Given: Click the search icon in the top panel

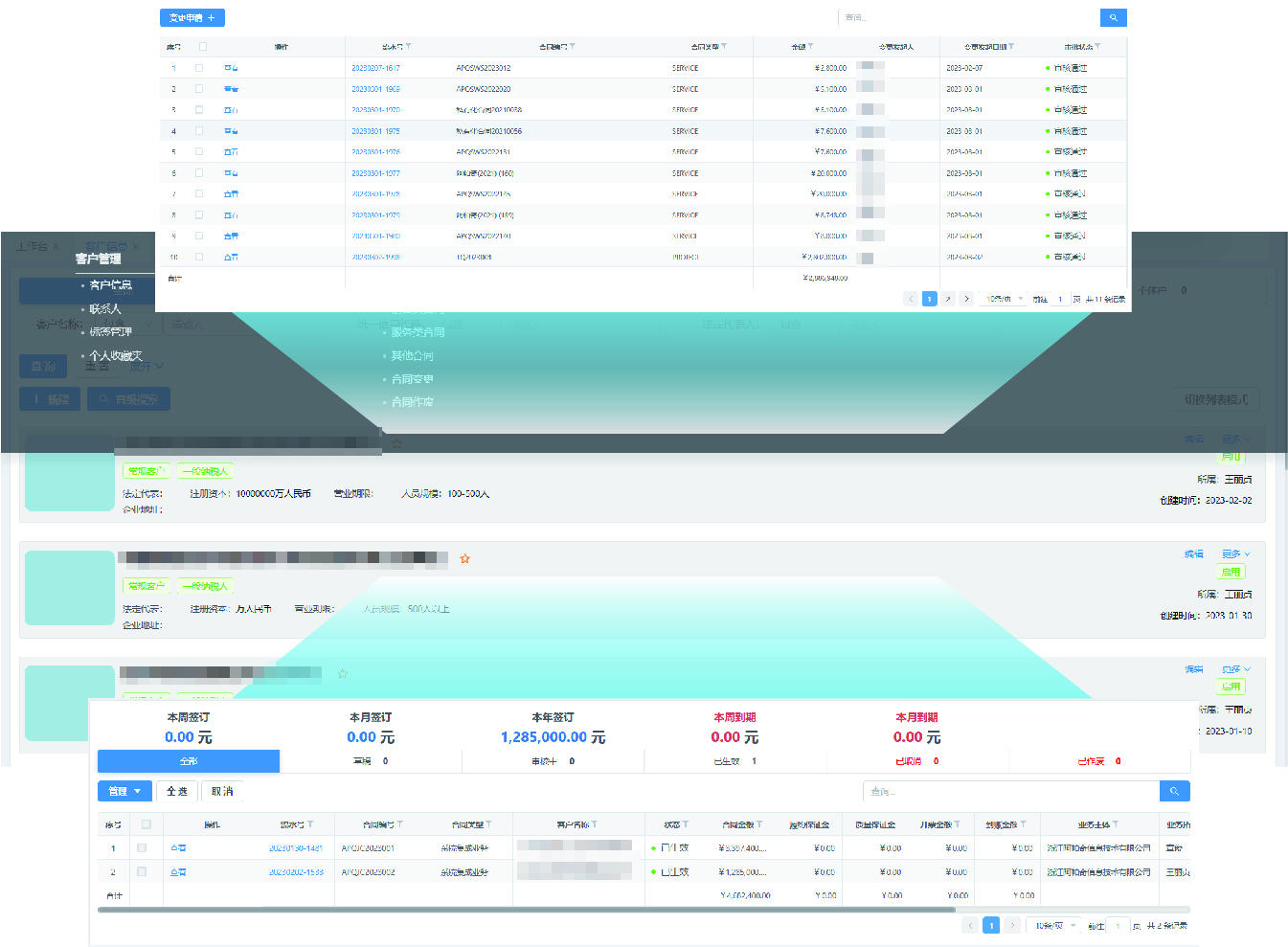Looking at the screenshot, I should tap(1113, 17).
